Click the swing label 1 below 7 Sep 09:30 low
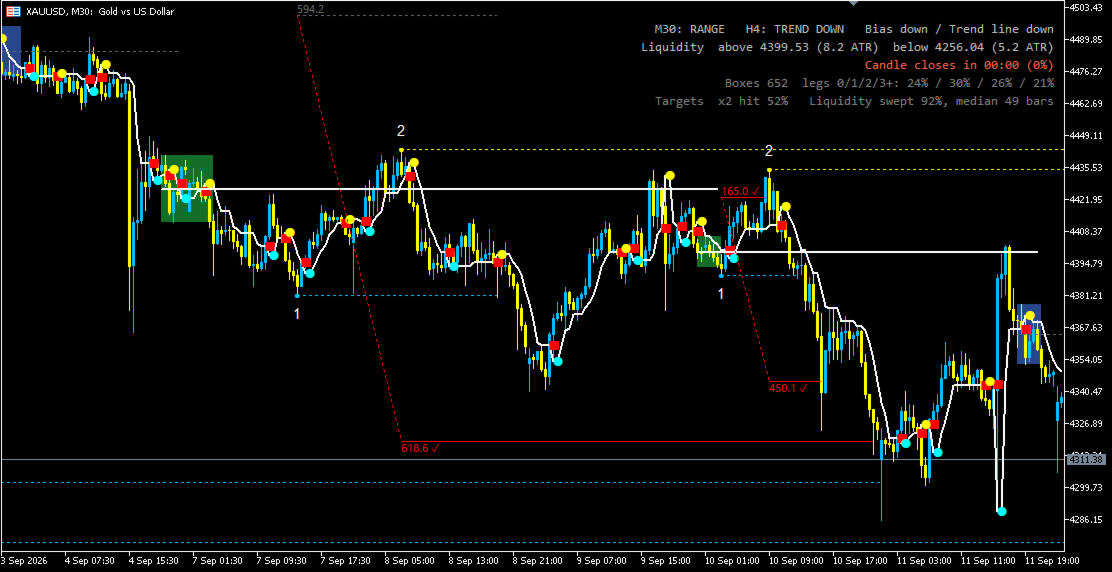The height and width of the screenshot is (572, 1112). (x=297, y=313)
